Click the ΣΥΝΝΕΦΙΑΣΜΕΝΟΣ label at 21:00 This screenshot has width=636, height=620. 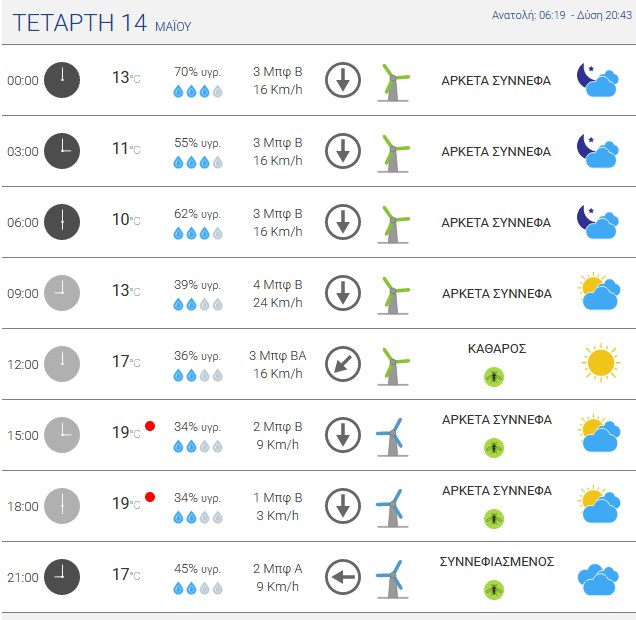(497, 562)
